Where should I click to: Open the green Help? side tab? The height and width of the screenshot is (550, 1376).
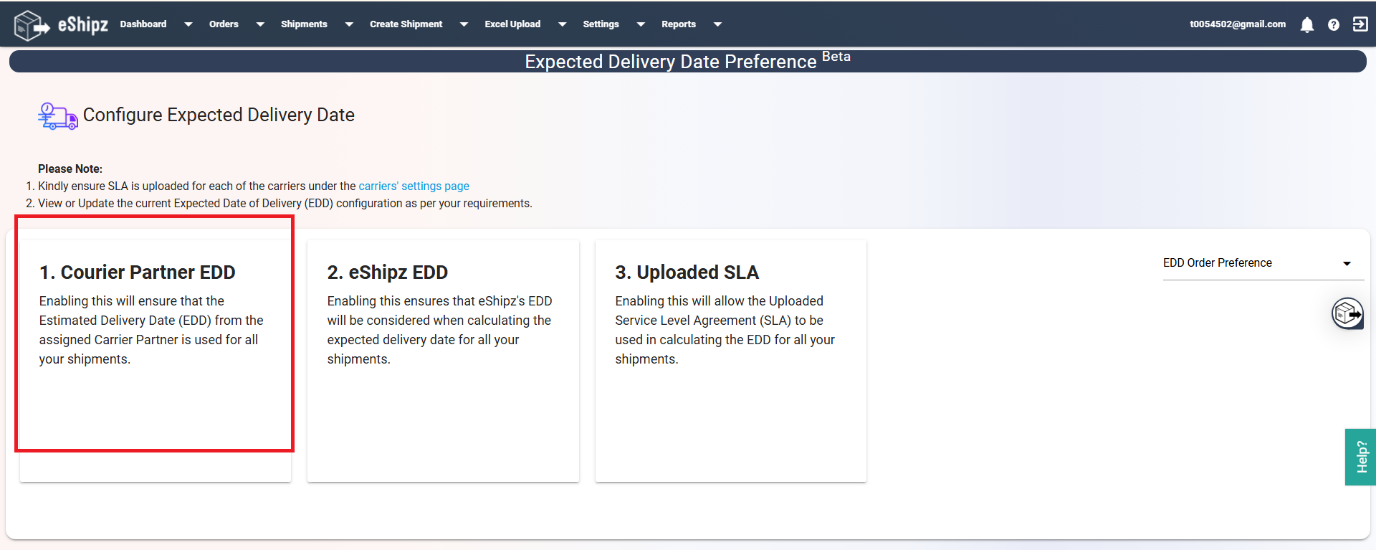click(1360, 457)
